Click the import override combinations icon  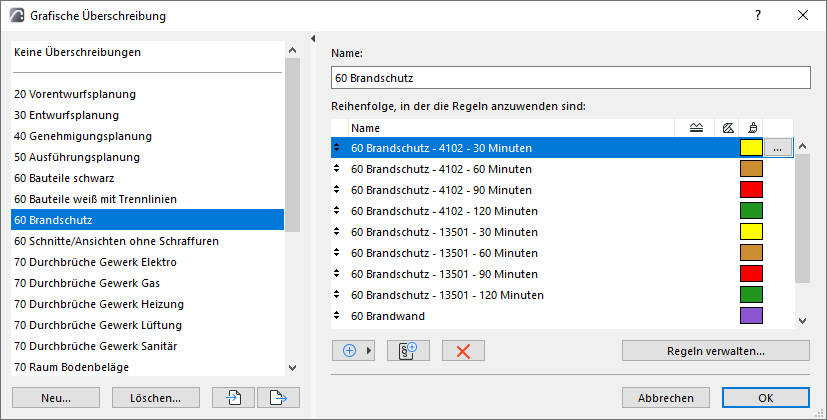pyautogui.click(x=234, y=397)
